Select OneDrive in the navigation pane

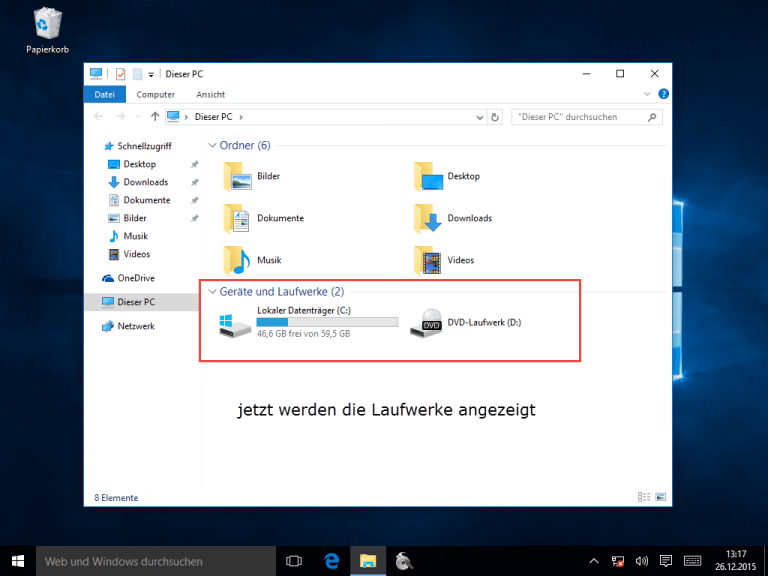135,278
